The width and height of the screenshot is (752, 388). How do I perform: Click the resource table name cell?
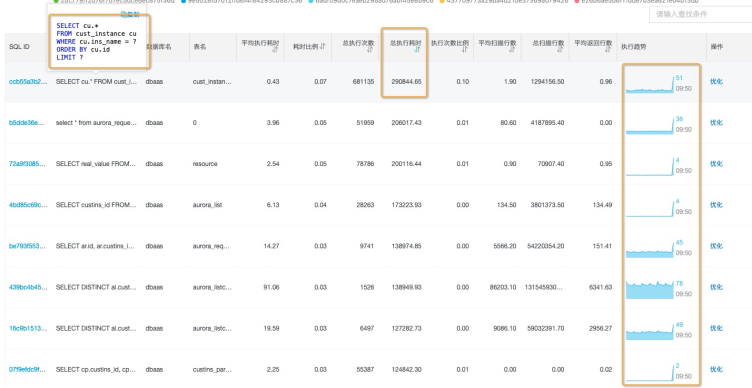[205, 164]
